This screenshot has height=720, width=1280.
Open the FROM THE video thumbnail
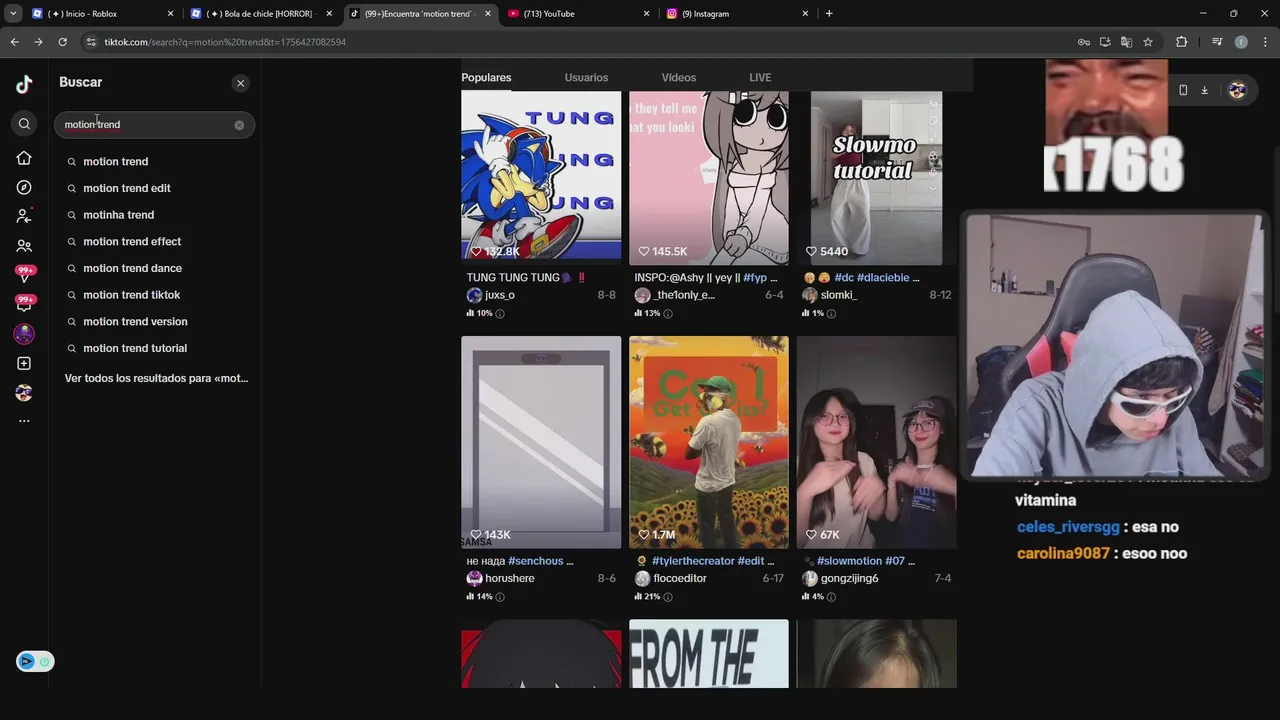click(709, 654)
